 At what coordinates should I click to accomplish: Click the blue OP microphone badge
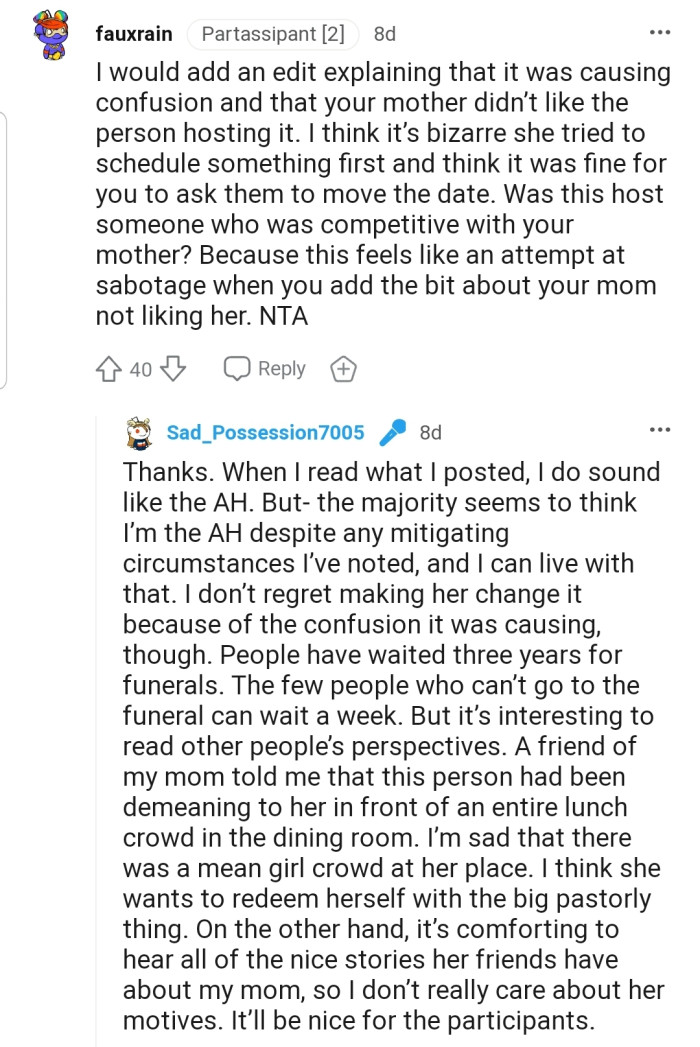tap(392, 431)
